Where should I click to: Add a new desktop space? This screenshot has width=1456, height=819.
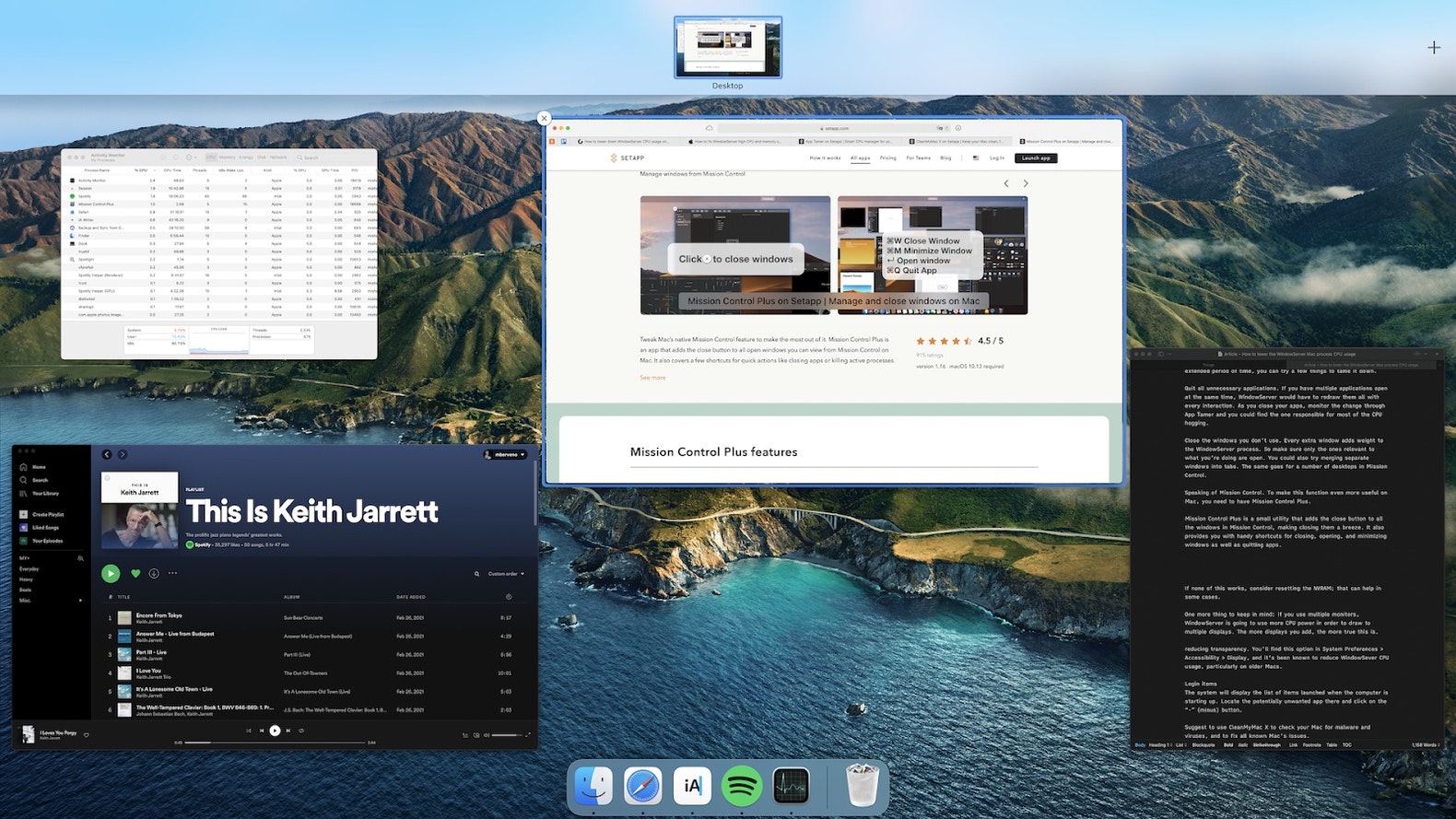point(1434,47)
